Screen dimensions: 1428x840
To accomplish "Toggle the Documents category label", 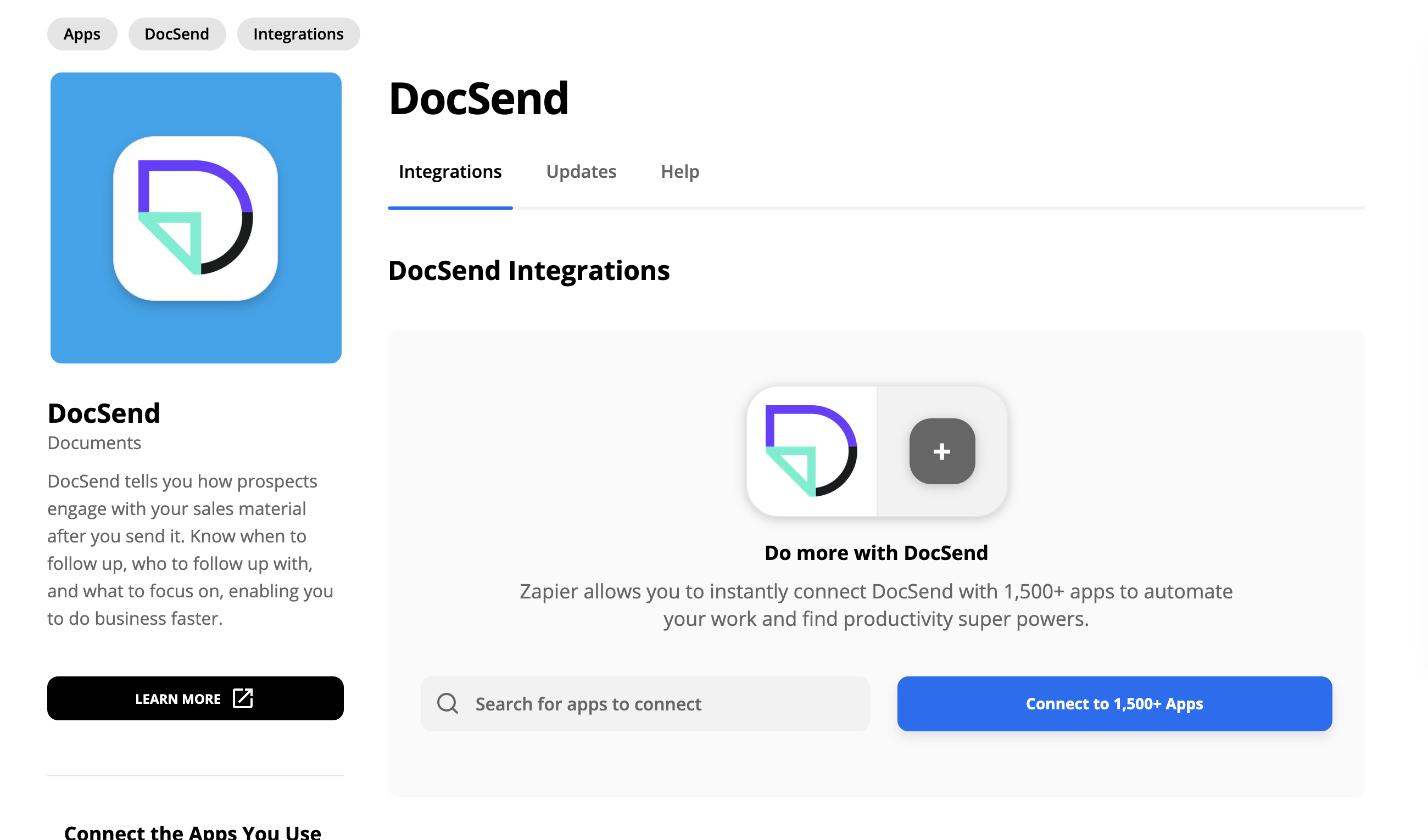I will click(94, 441).
